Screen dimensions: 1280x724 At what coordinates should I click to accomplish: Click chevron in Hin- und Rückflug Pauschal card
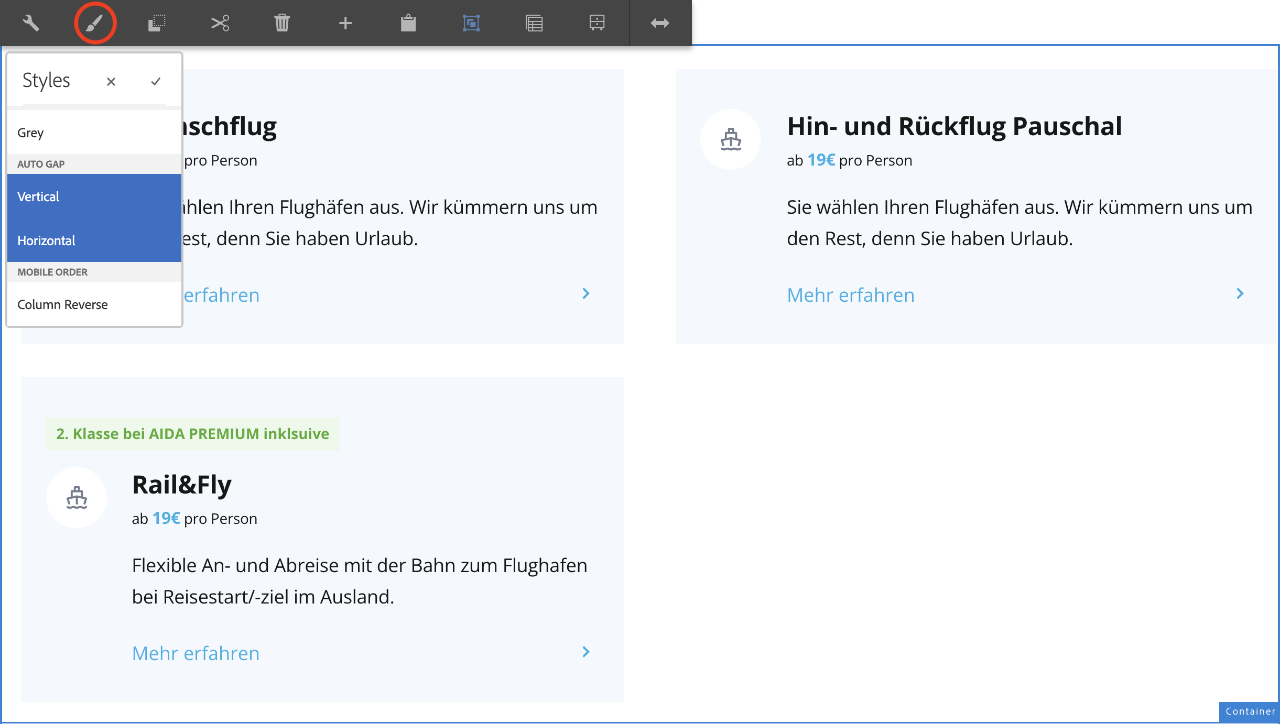pyautogui.click(x=1240, y=294)
